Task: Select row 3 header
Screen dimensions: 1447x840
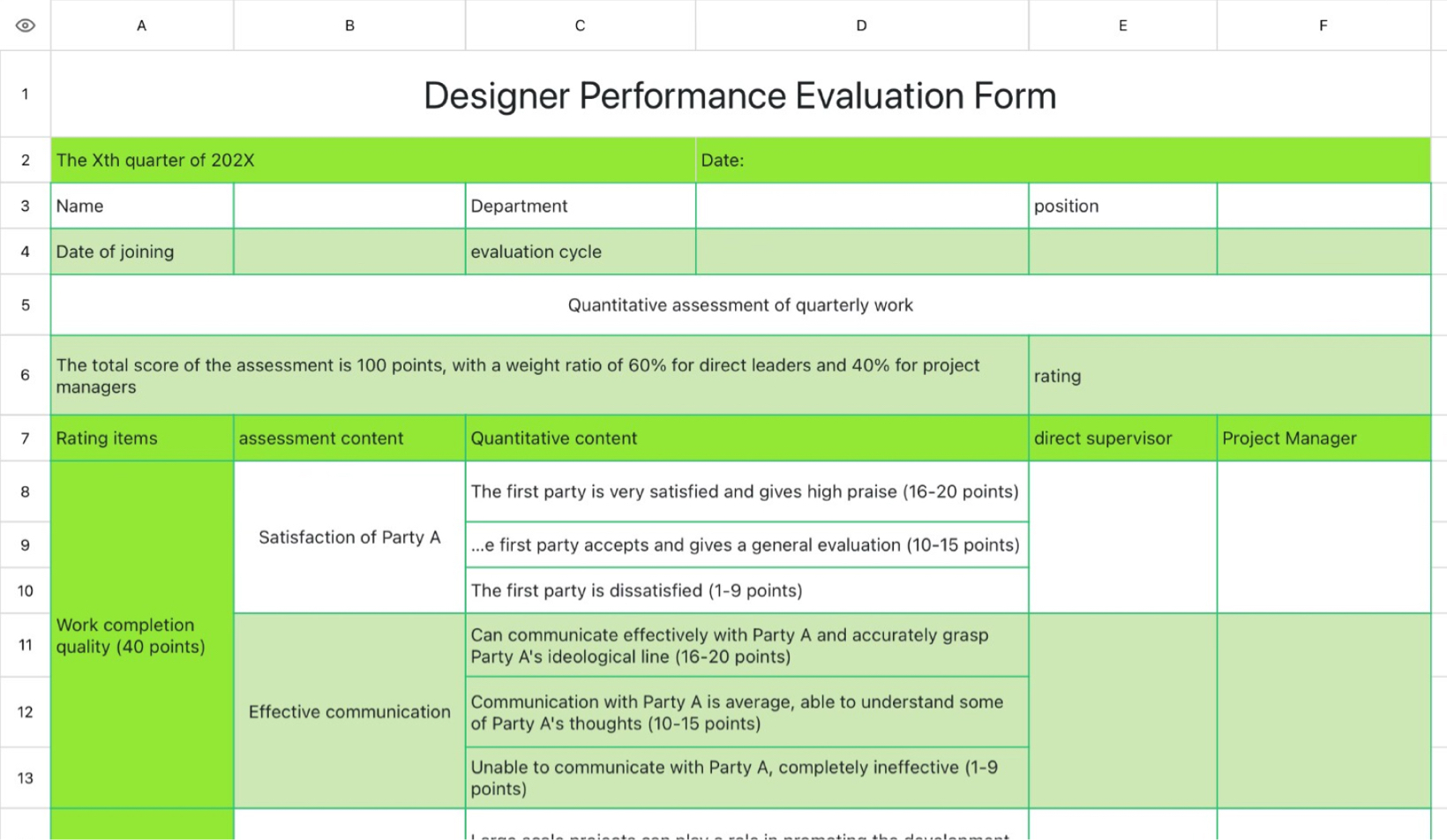Action: [26, 206]
